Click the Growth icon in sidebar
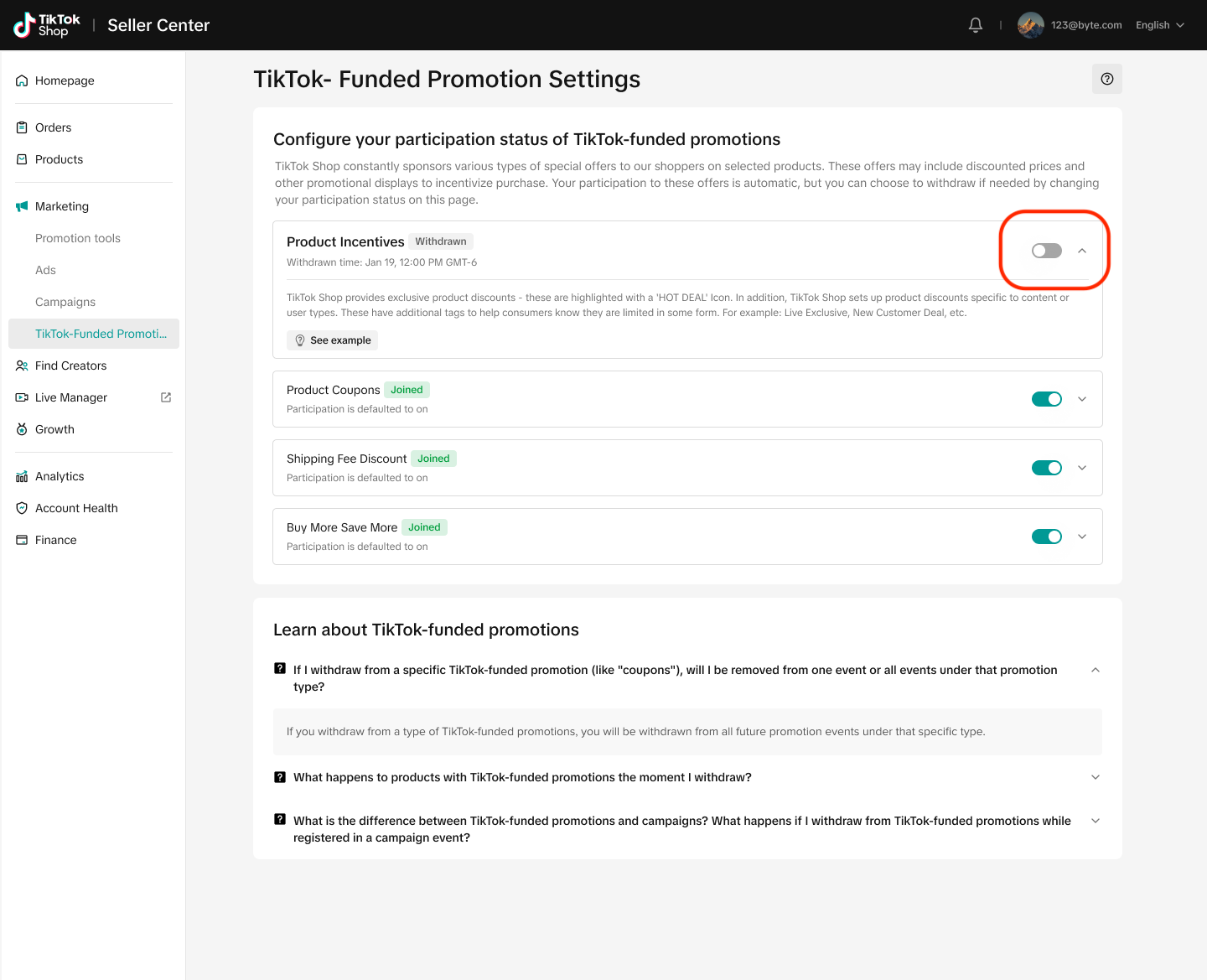 coord(22,429)
